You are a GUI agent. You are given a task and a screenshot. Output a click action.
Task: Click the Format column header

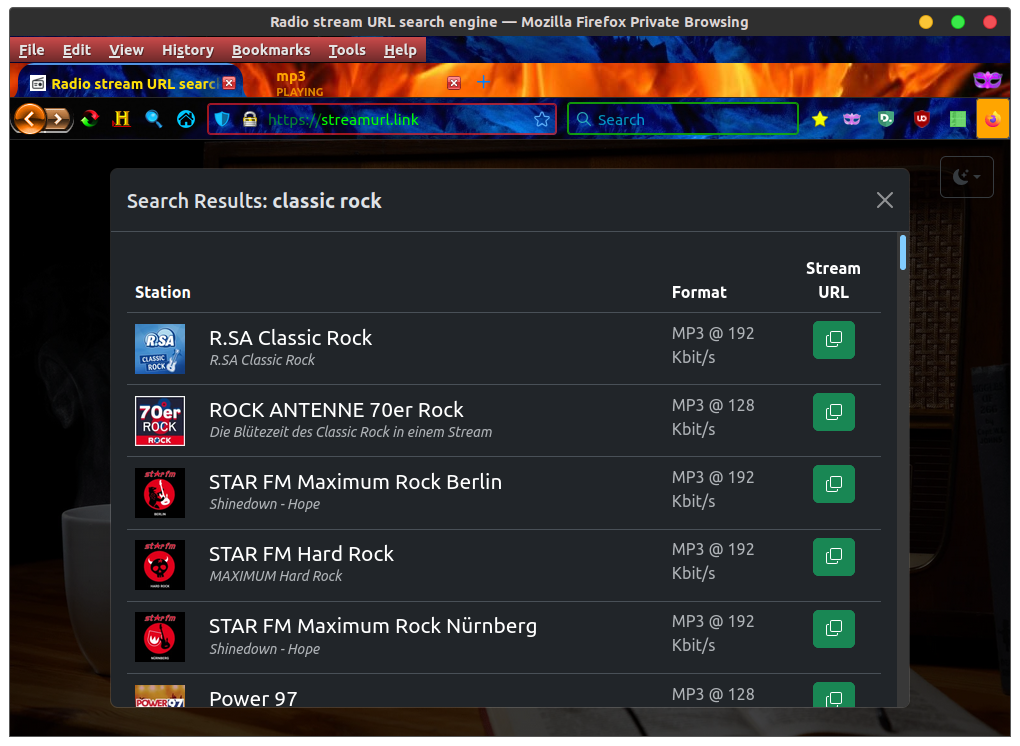tap(699, 292)
